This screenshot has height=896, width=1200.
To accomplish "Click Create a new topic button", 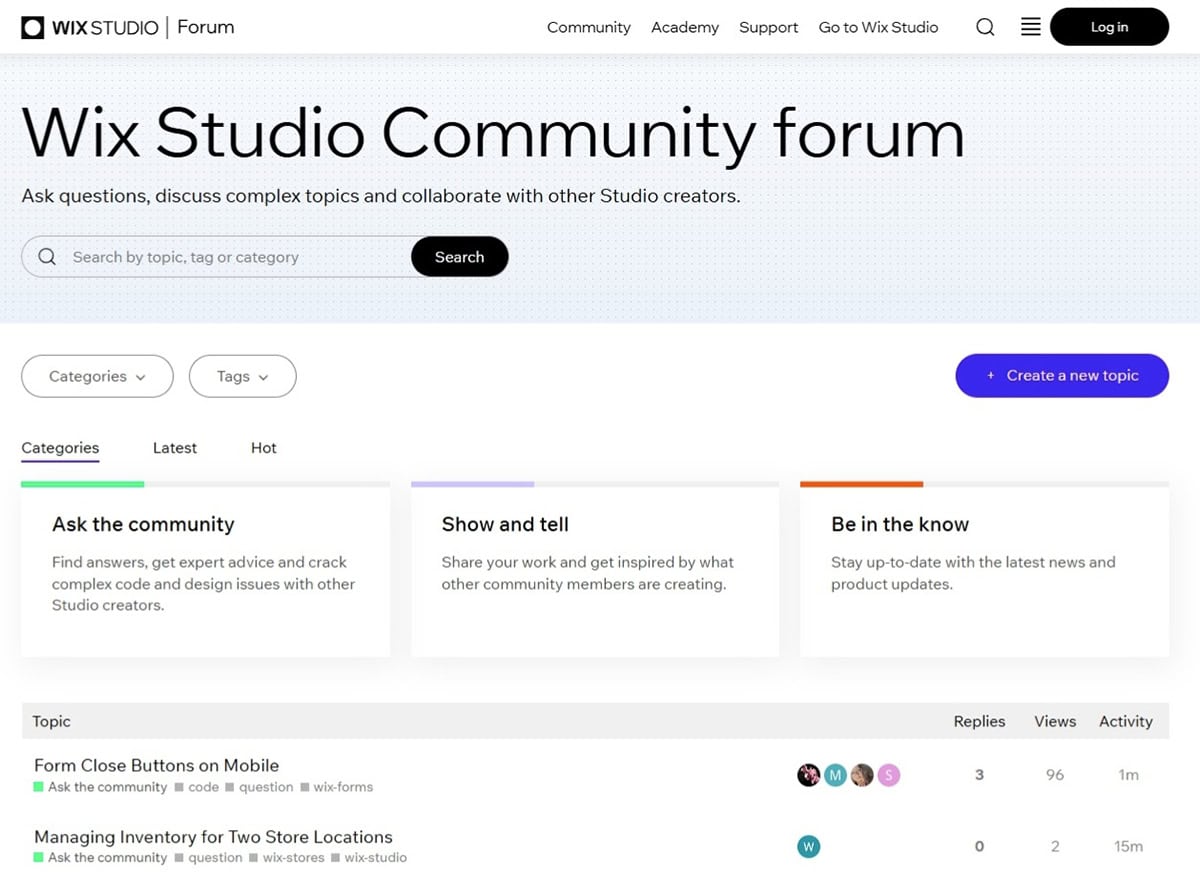I will click(1062, 376).
